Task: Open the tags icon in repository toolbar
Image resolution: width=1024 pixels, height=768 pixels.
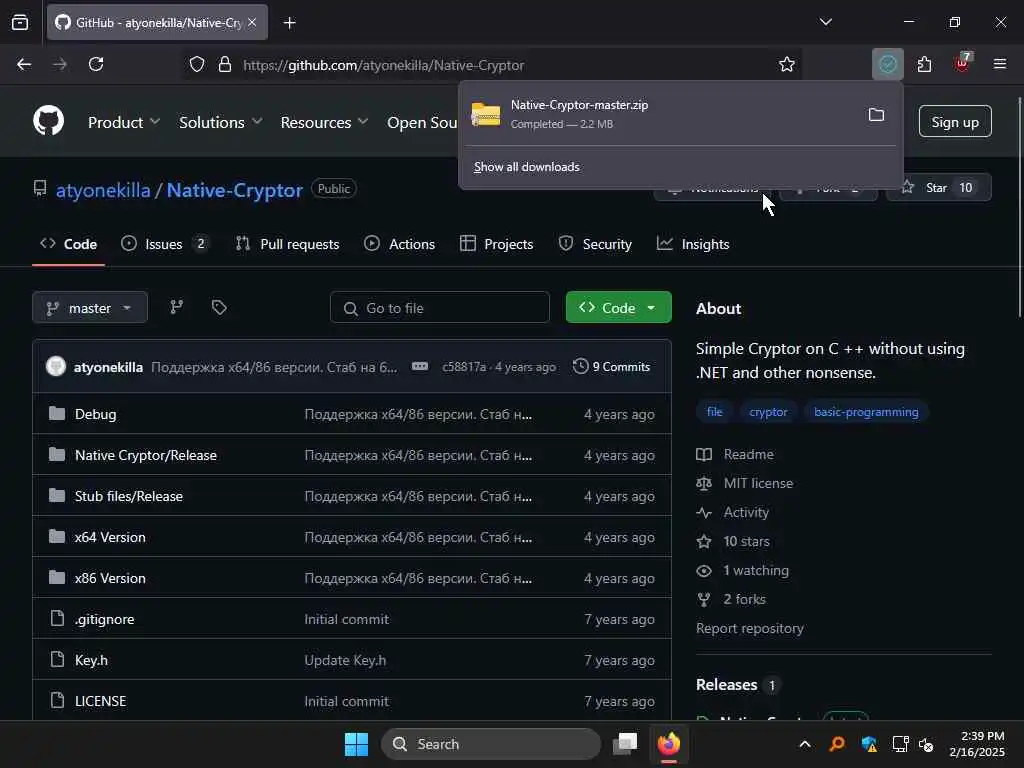Action: [219, 308]
